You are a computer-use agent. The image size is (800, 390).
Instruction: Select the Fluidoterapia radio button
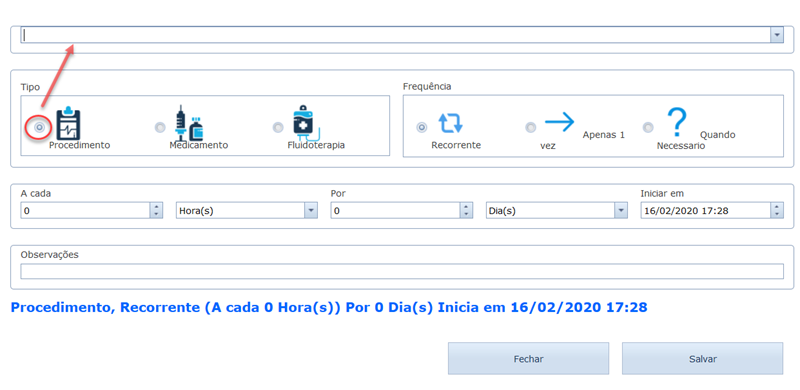pos(278,127)
